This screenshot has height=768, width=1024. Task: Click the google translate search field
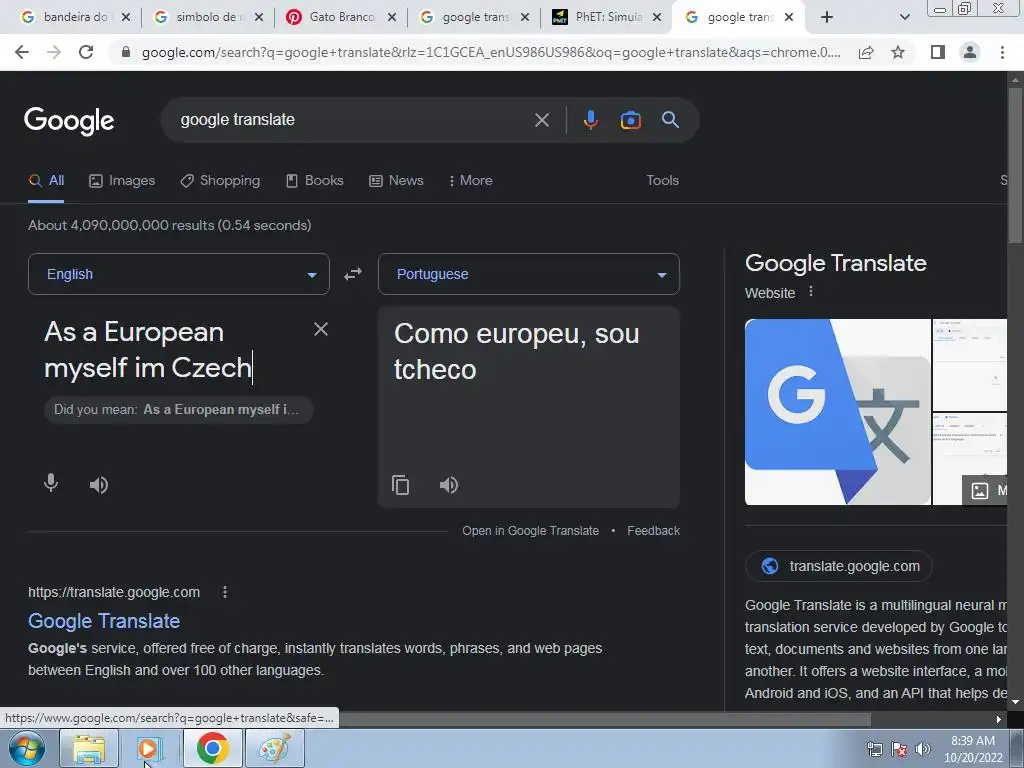(x=353, y=120)
